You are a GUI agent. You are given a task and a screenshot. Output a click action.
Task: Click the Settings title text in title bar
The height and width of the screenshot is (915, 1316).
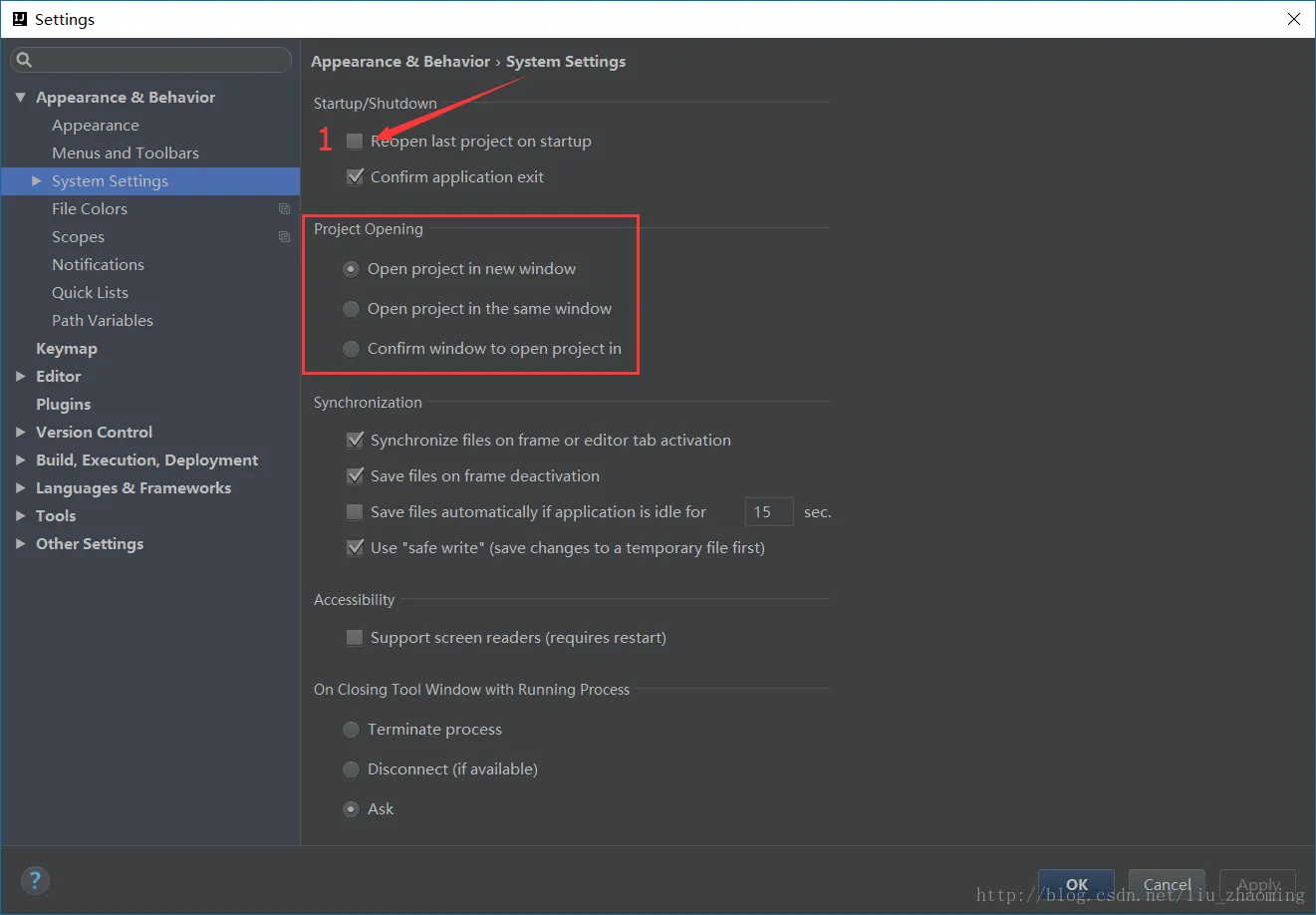click(65, 20)
